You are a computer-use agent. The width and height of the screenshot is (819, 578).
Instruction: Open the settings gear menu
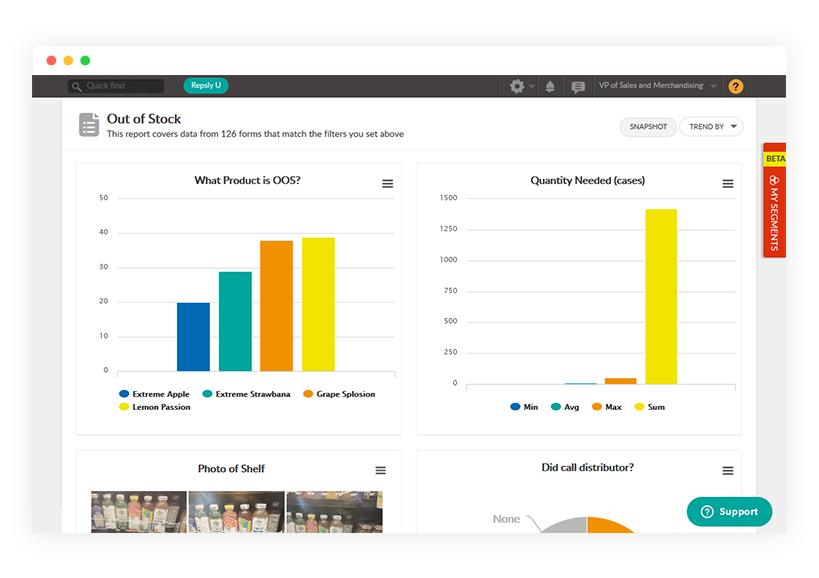[x=518, y=87]
